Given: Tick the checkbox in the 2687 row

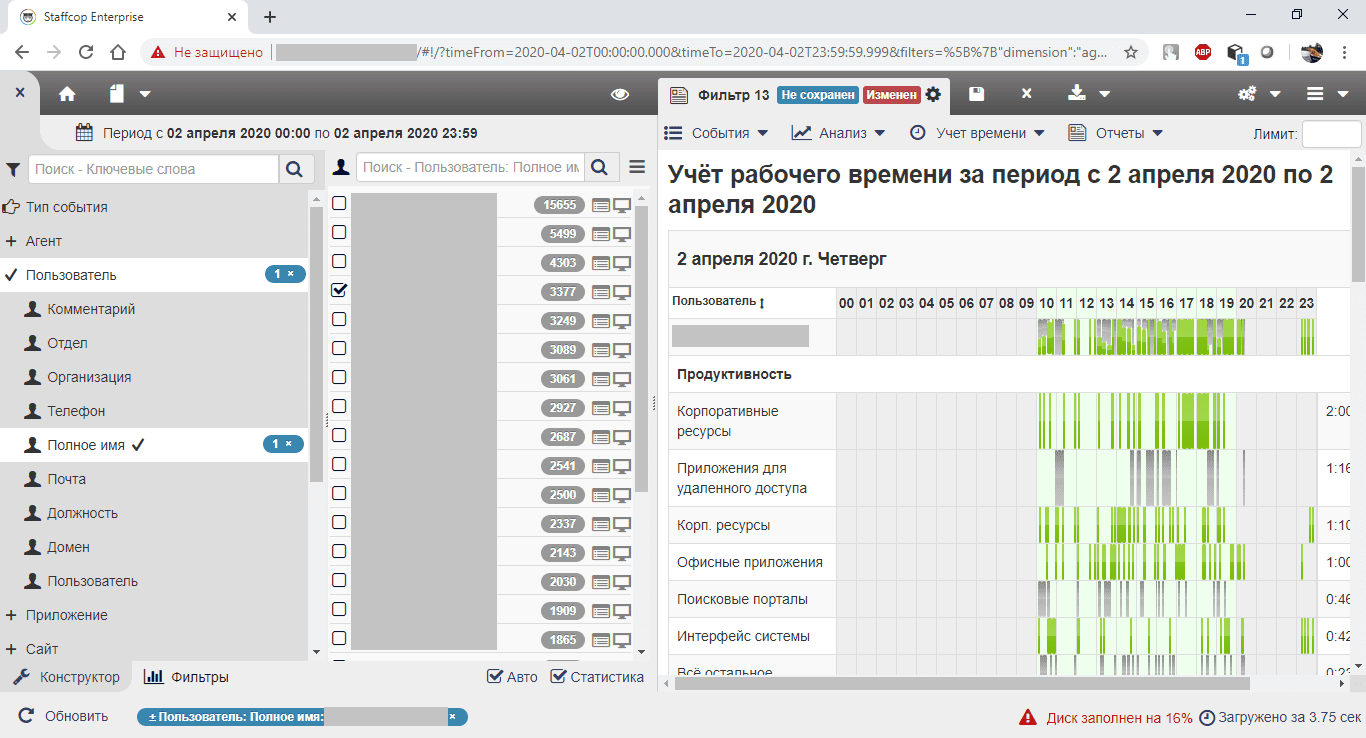Looking at the screenshot, I should tap(339, 435).
